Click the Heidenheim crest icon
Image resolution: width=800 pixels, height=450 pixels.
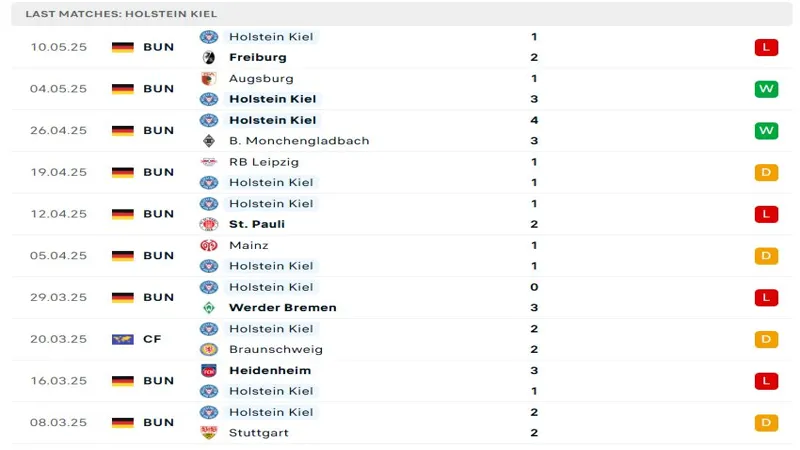pos(209,370)
